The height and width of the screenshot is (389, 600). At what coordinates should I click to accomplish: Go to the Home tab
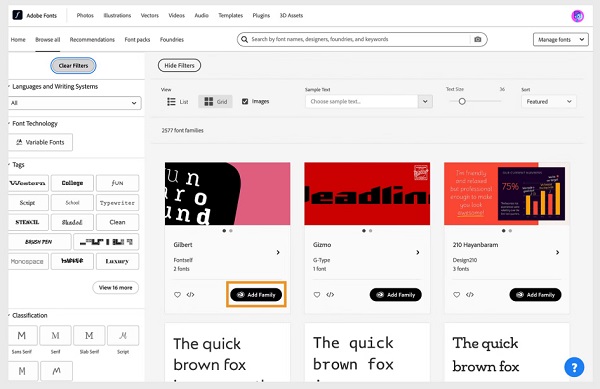[18, 39]
